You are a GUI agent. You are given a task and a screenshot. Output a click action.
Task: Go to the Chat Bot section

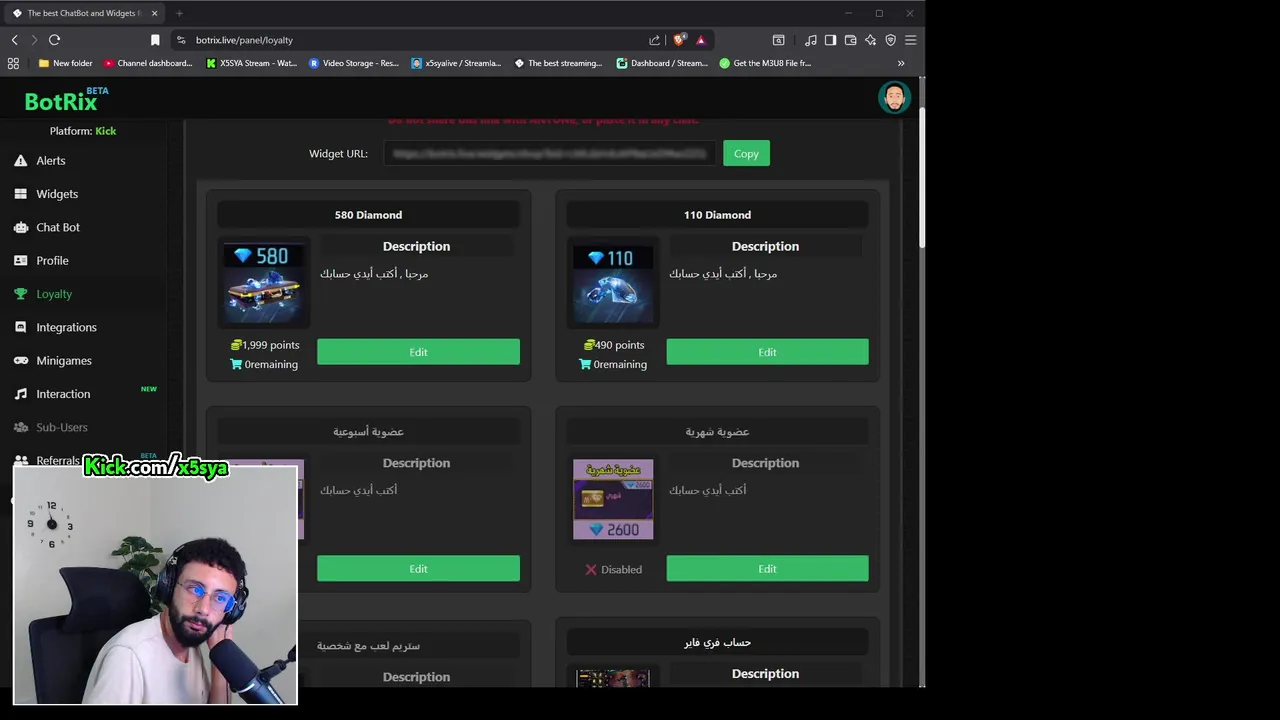57,227
